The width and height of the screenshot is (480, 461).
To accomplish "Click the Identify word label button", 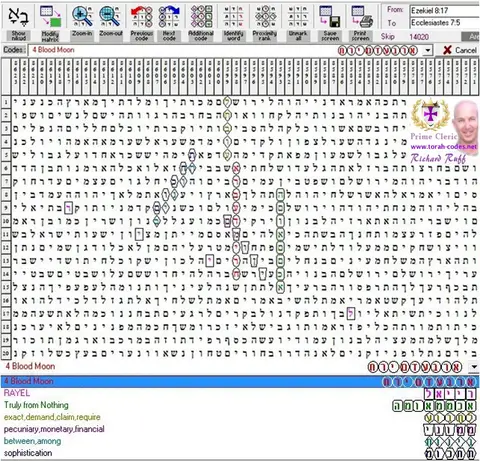I will click(x=233, y=36).
